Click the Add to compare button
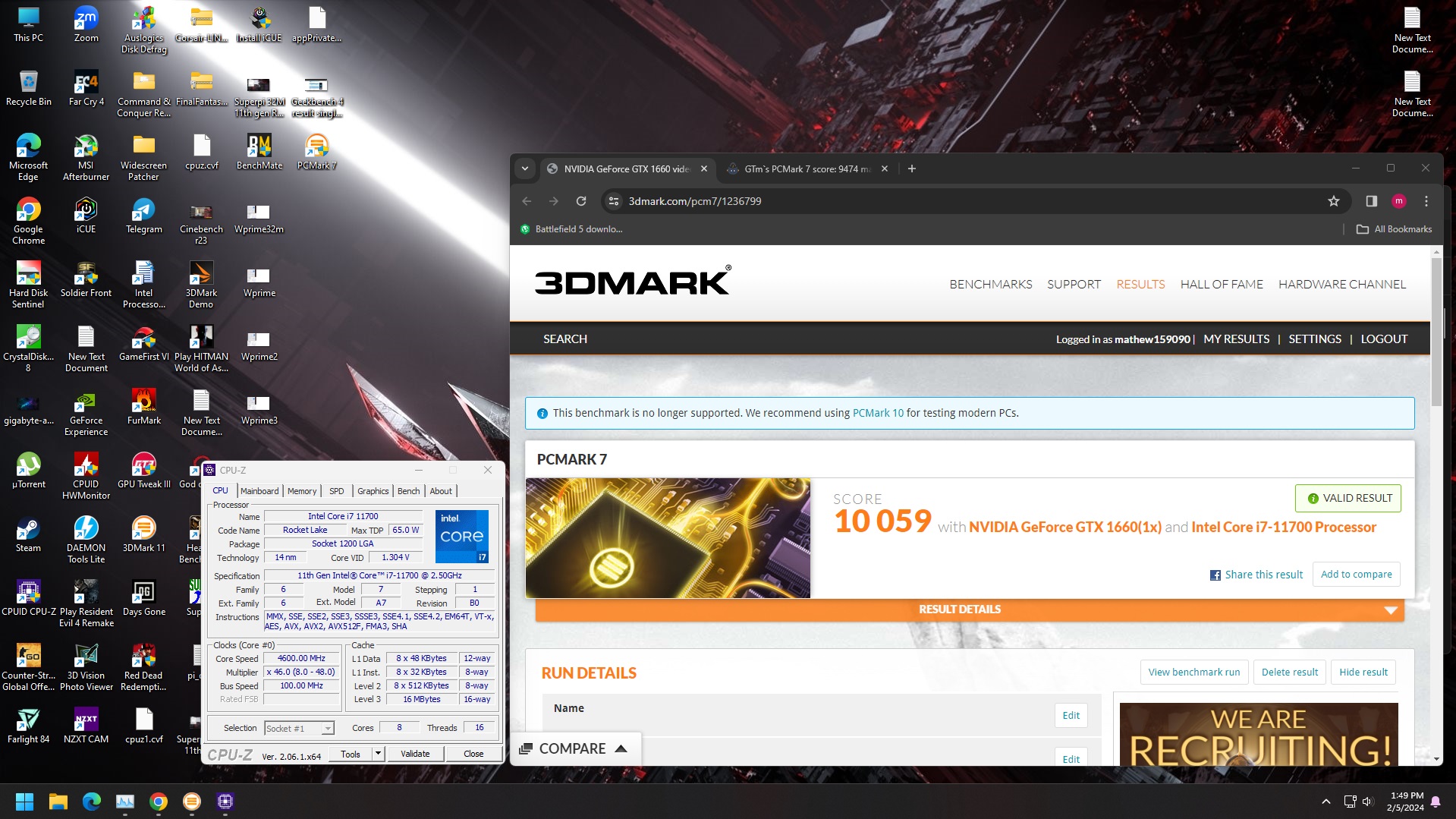The height and width of the screenshot is (819, 1456). [x=1356, y=575]
